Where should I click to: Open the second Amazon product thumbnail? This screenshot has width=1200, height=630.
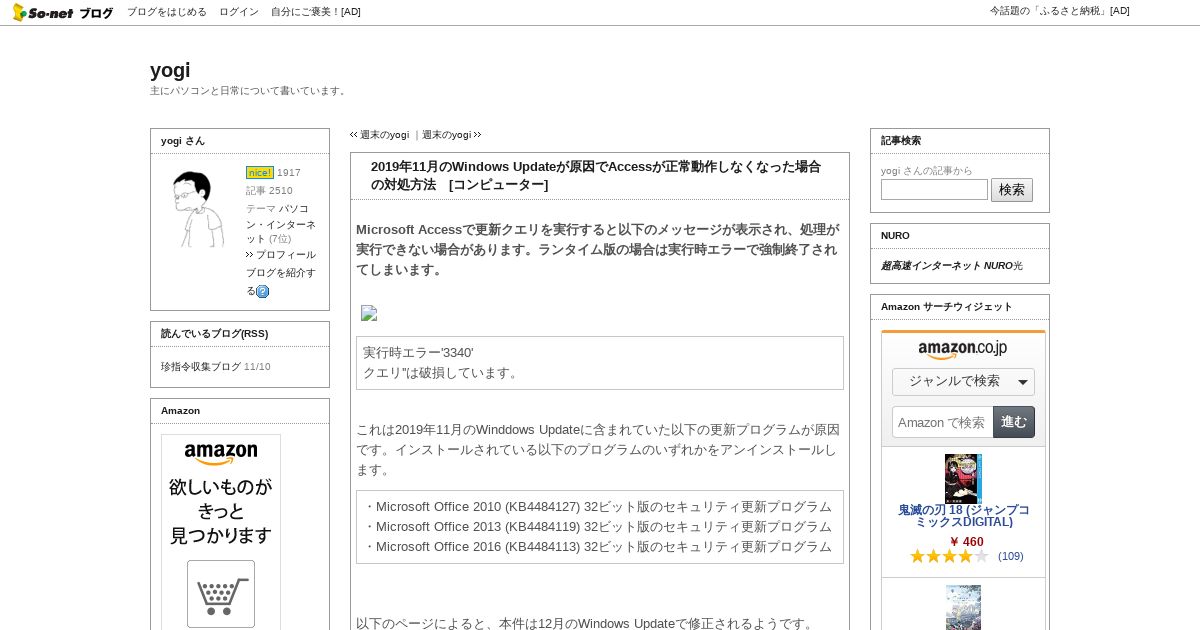pyautogui.click(x=963, y=607)
